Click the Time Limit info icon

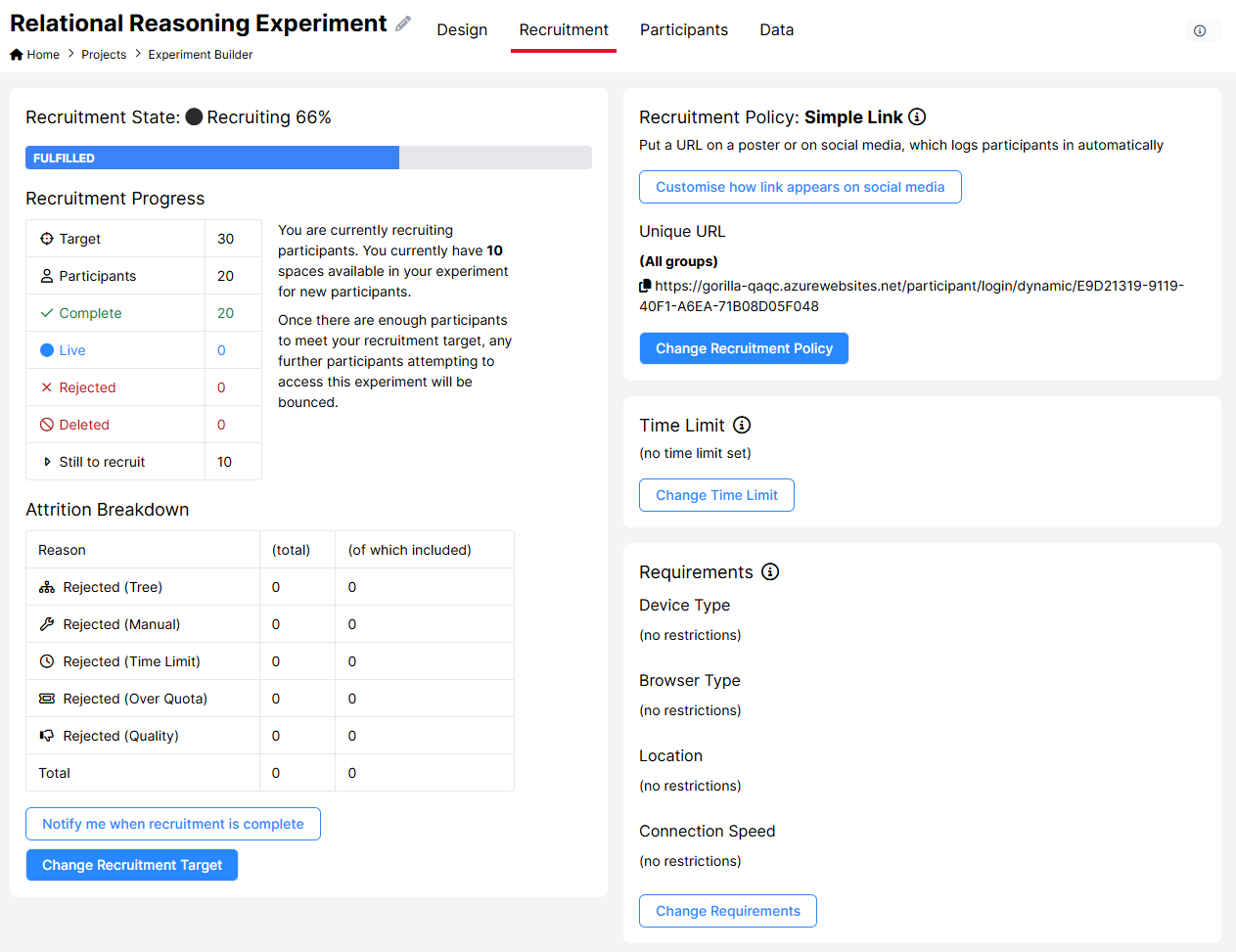pos(742,425)
